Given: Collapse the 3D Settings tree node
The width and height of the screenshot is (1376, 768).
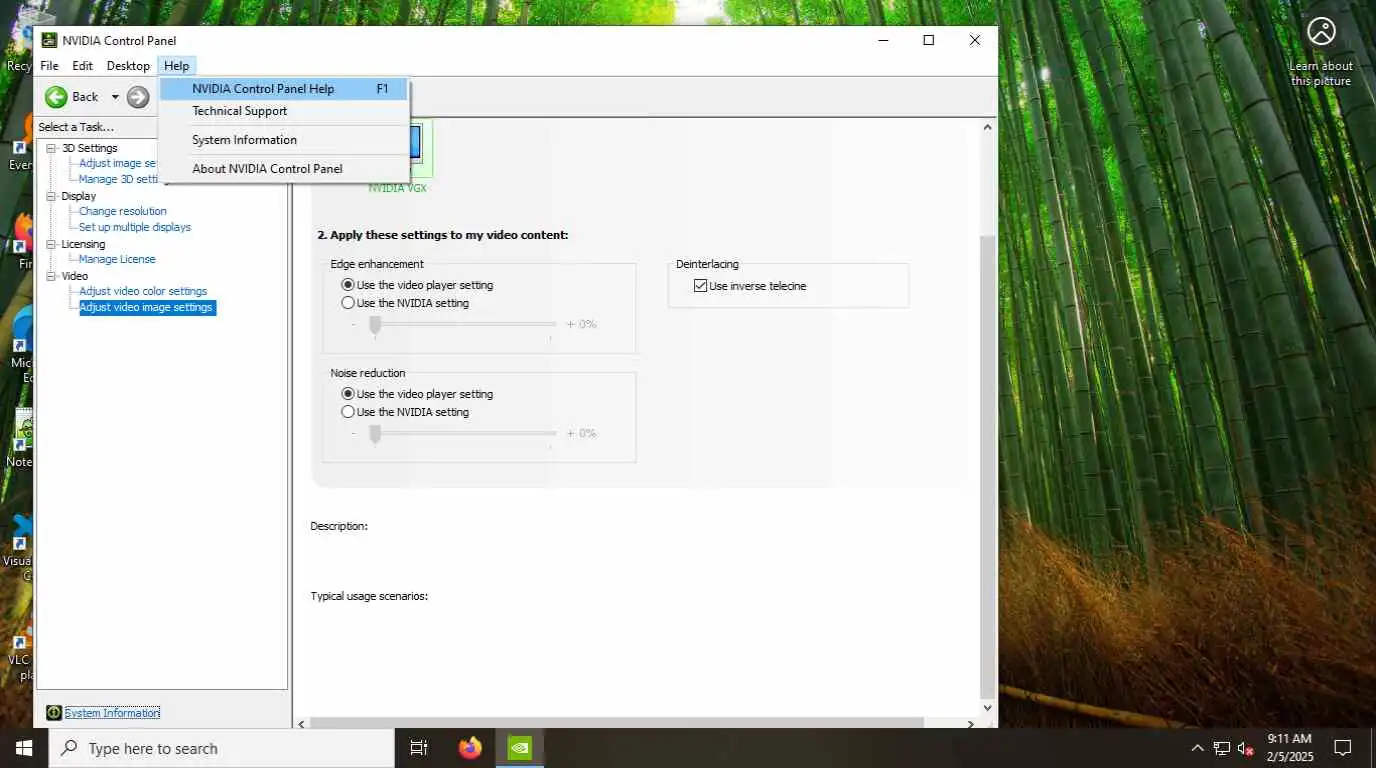Looking at the screenshot, I should pyautogui.click(x=52, y=148).
